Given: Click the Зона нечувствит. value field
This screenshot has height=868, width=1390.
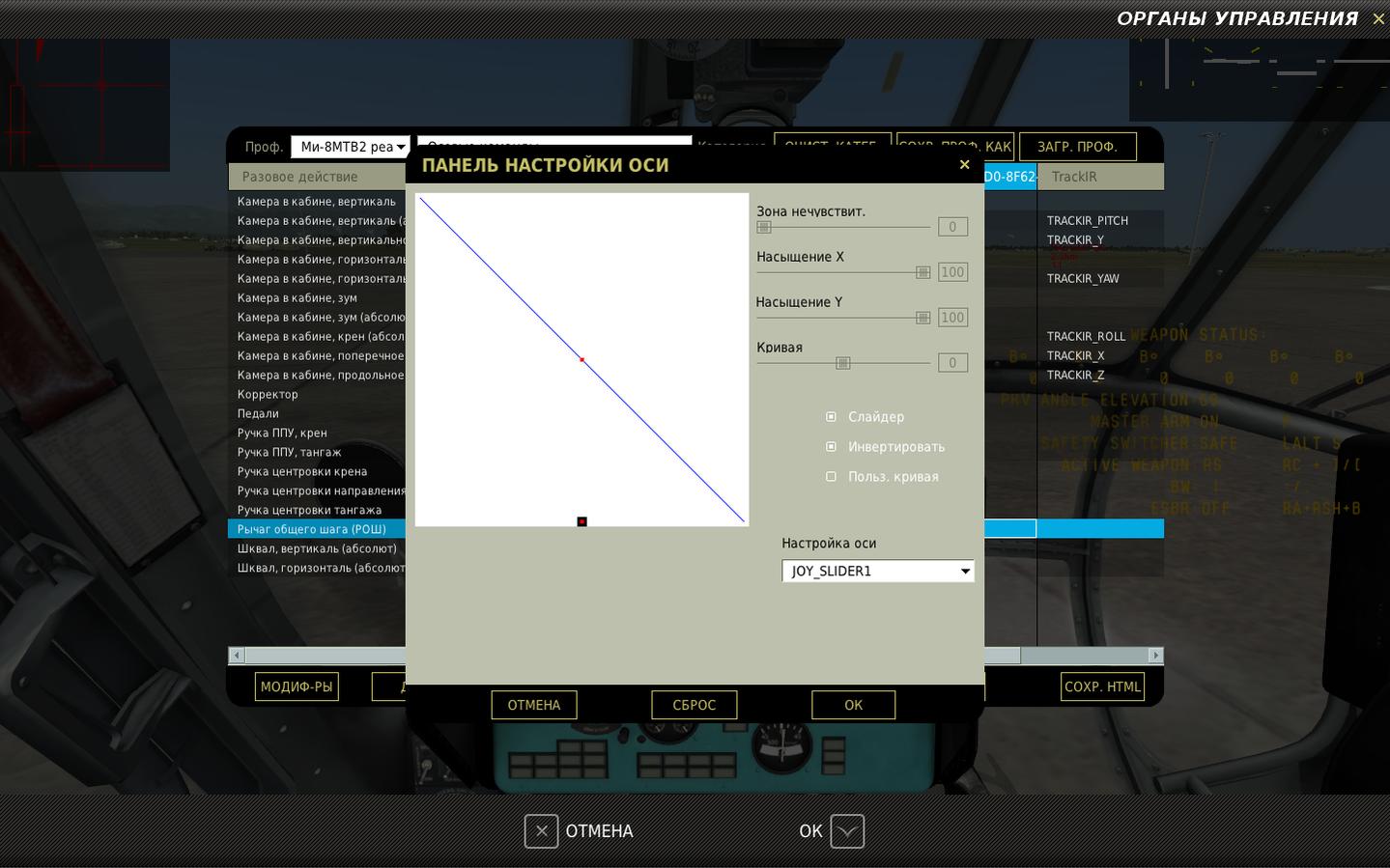Looking at the screenshot, I should [952, 227].
